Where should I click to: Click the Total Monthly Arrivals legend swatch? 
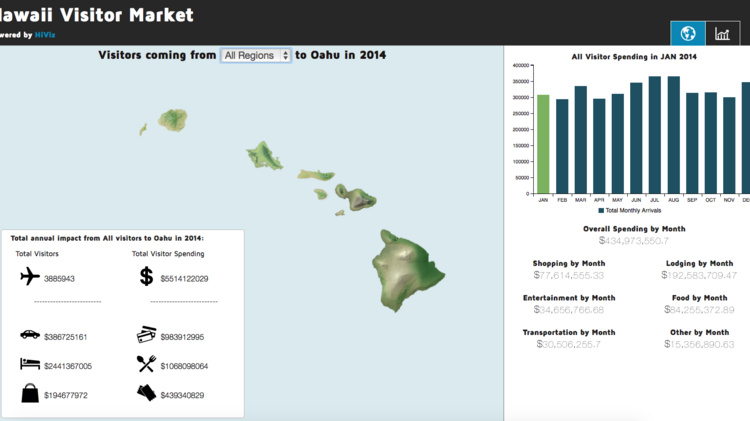pos(601,211)
